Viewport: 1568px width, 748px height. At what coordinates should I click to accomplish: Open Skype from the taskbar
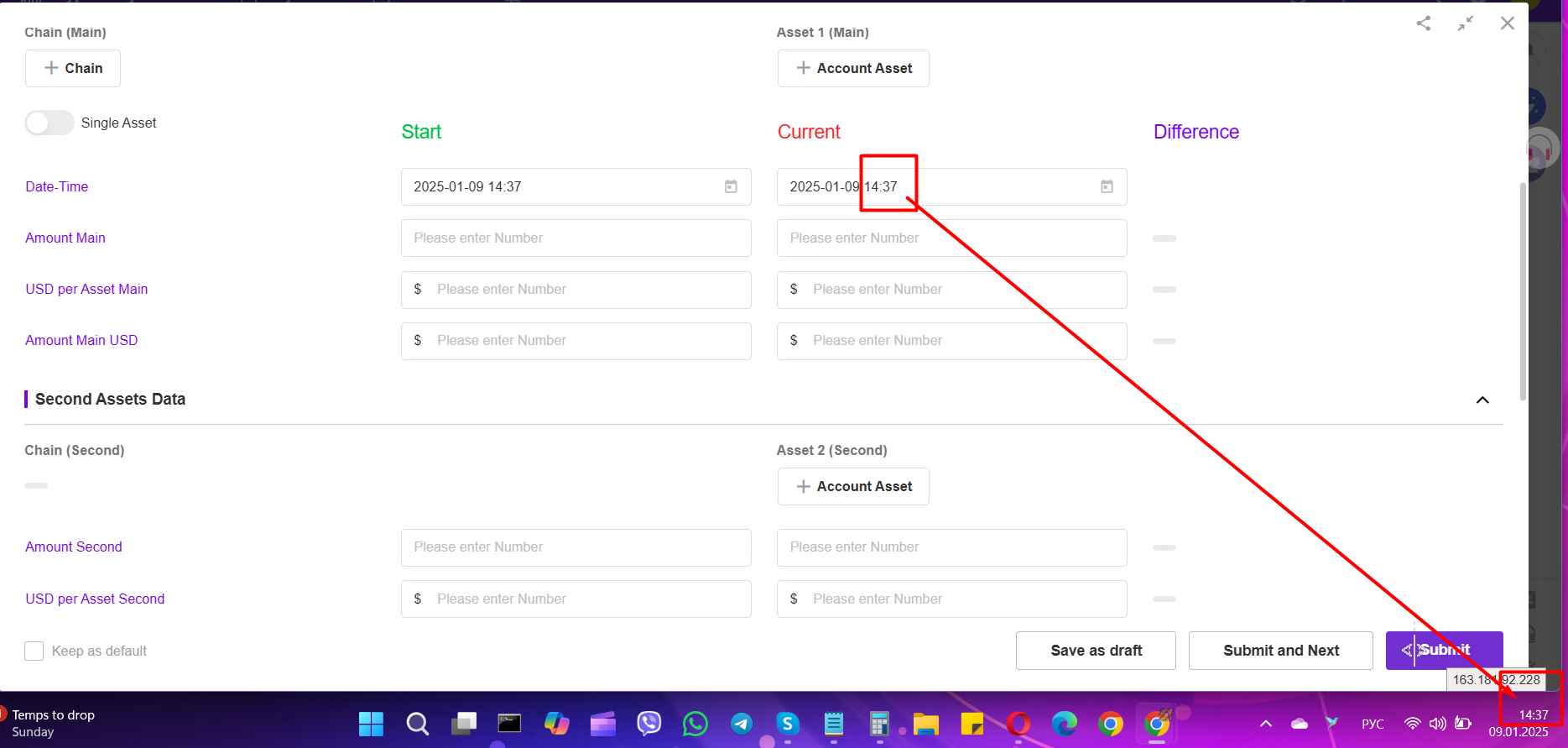(x=787, y=724)
